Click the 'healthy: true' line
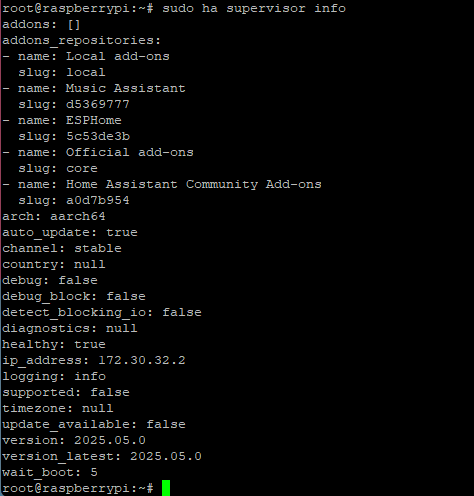The height and width of the screenshot is (496, 474). (x=54, y=344)
